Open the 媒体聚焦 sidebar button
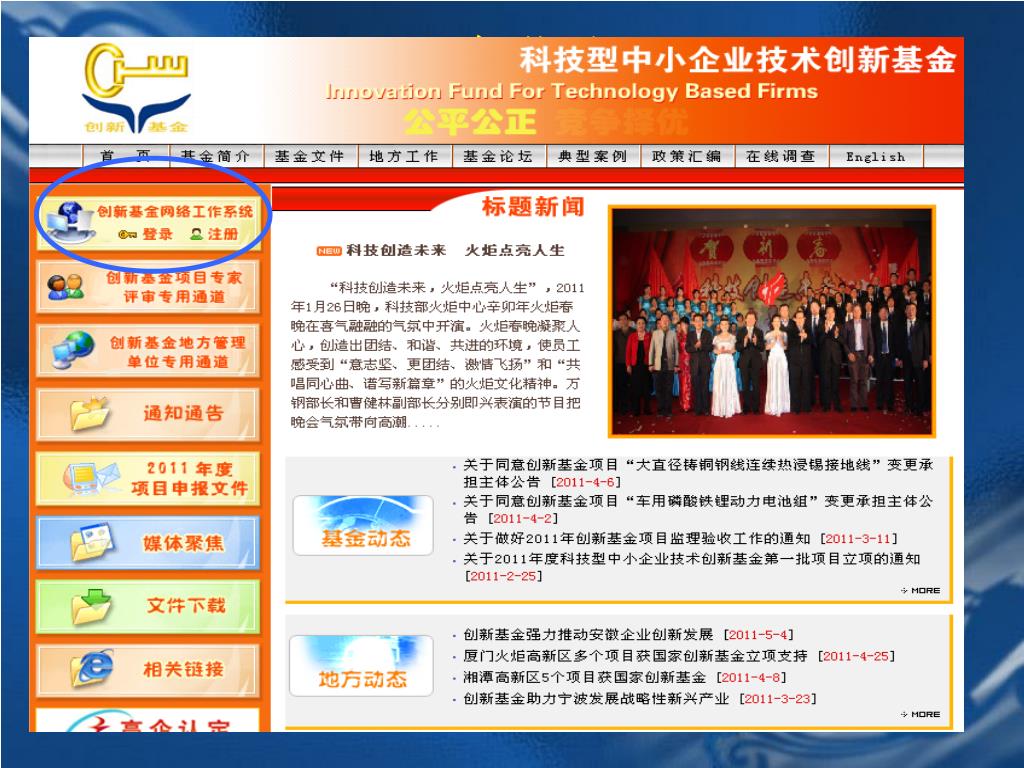Viewport: 1024px width, 768px height. pos(148,543)
